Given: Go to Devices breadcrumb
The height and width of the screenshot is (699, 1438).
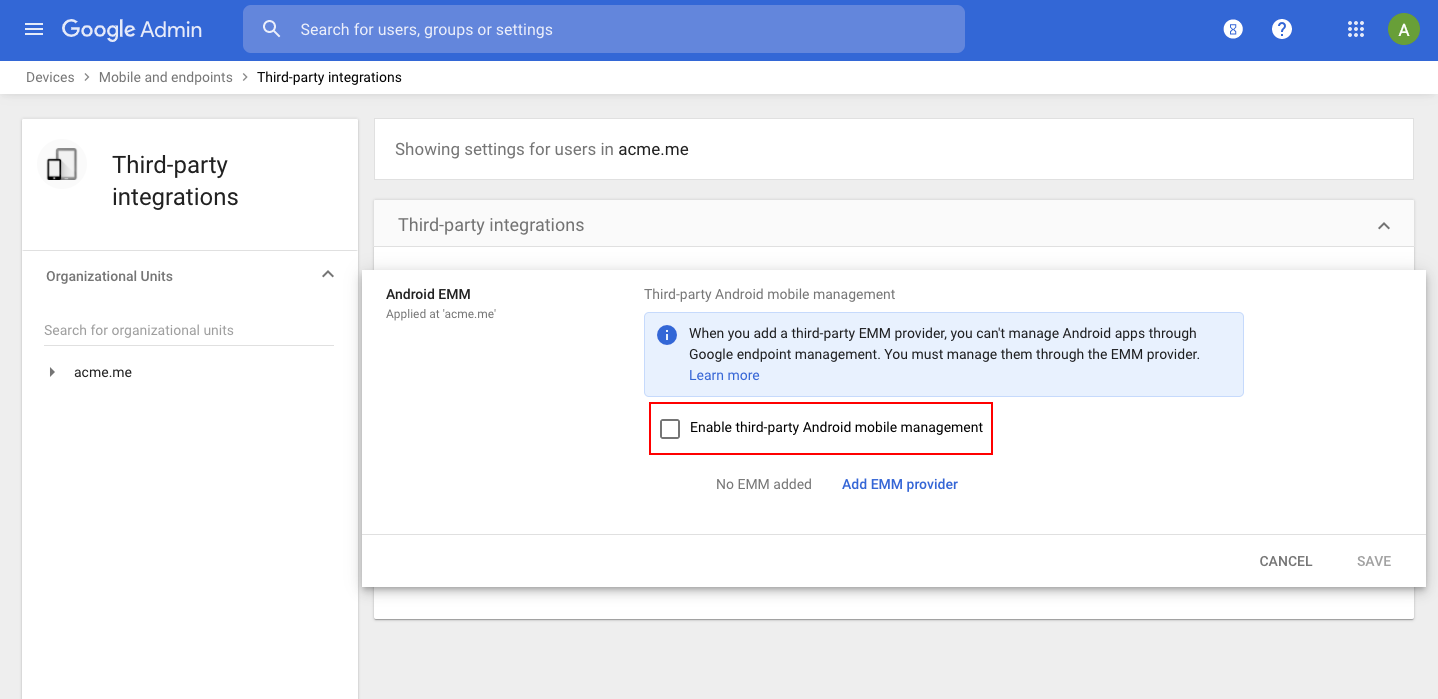Looking at the screenshot, I should coord(50,77).
